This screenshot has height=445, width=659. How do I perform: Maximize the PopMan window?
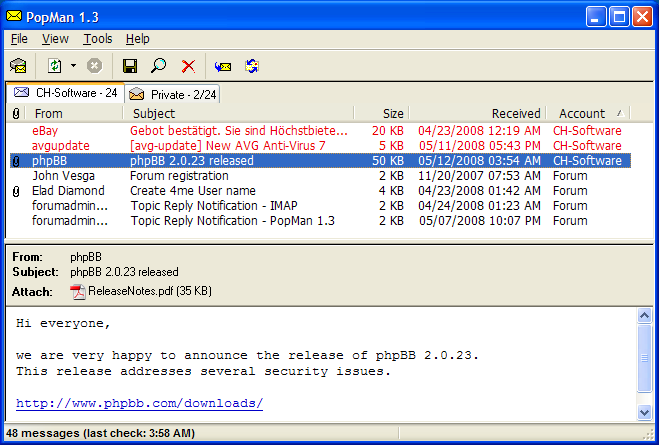click(x=619, y=17)
